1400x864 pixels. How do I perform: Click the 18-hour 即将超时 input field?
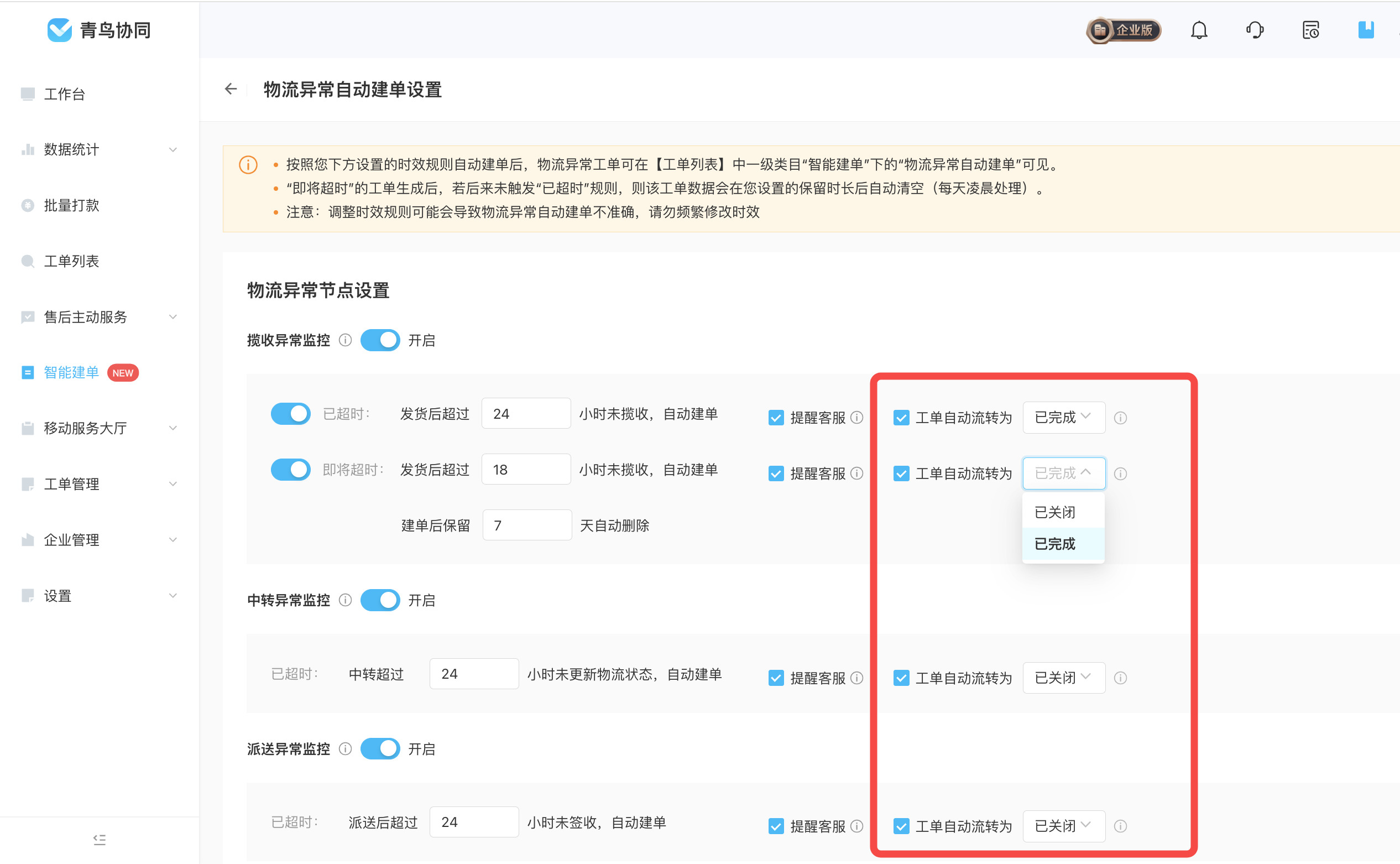(526, 469)
